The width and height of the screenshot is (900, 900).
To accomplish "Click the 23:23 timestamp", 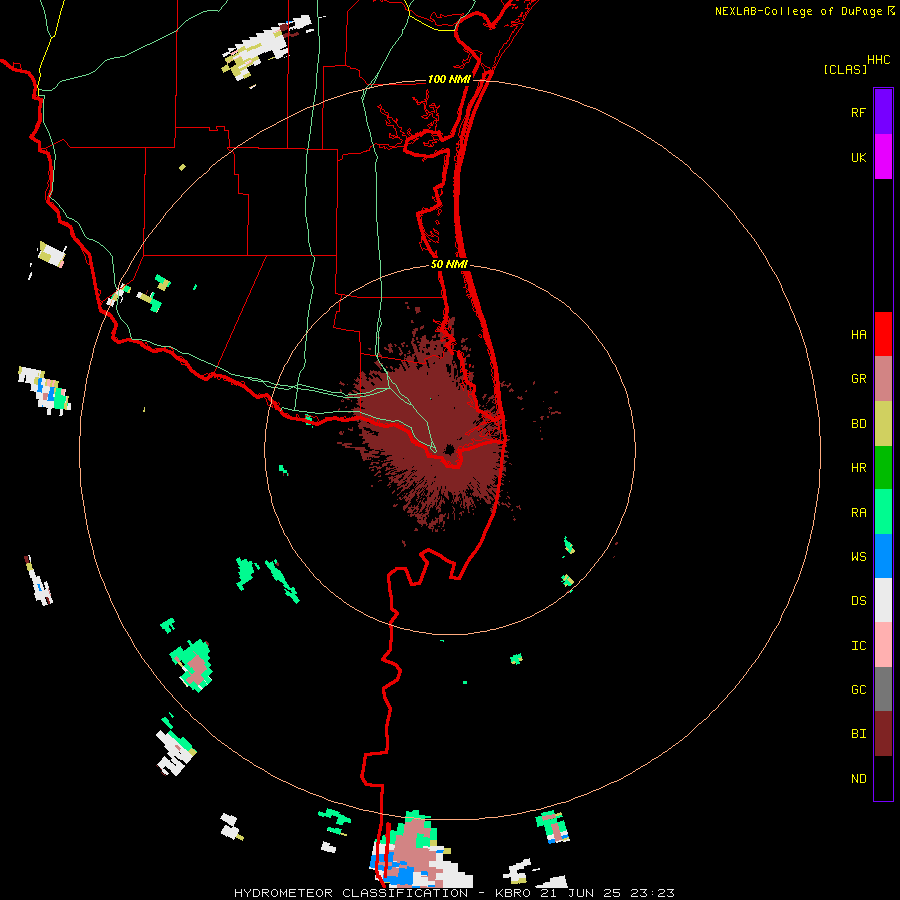I will click(x=651, y=893).
